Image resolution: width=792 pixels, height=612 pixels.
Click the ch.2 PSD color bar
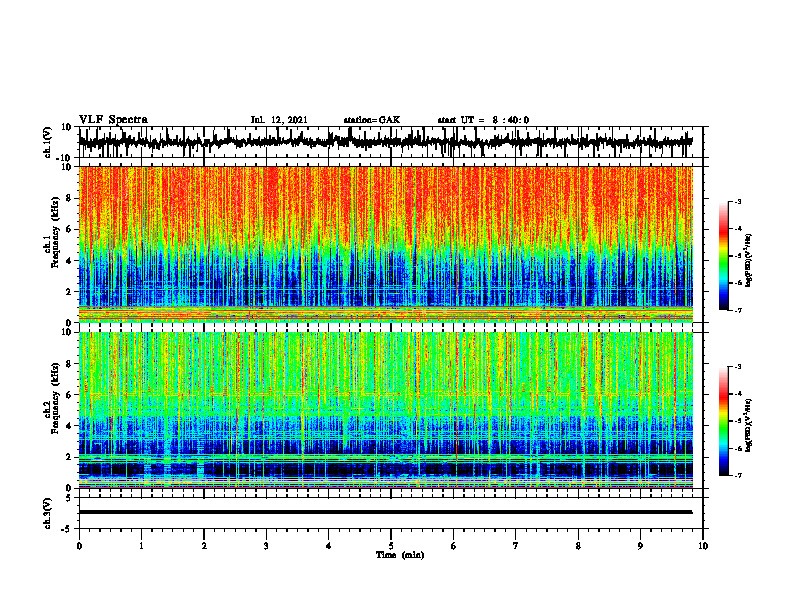tap(724, 421)
